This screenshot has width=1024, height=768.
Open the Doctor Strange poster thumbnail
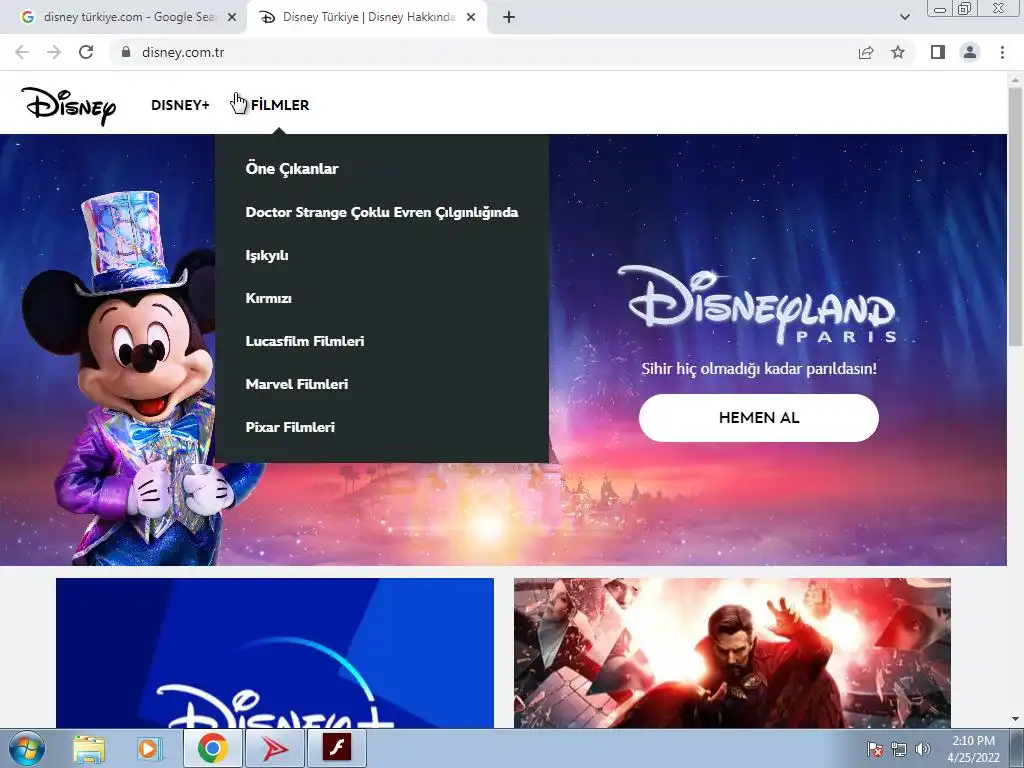tap(732, 653)
